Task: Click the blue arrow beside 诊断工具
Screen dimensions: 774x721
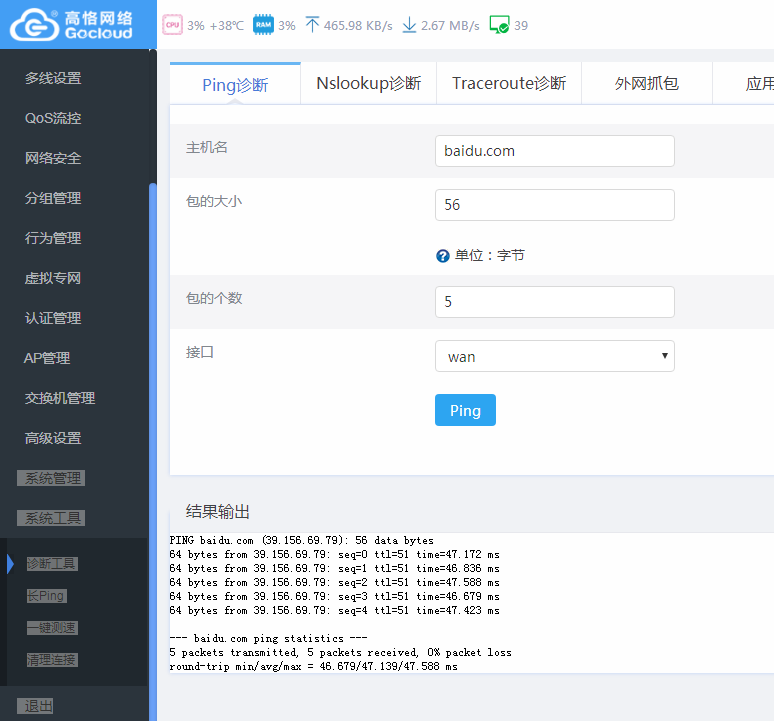Action: 10,564
